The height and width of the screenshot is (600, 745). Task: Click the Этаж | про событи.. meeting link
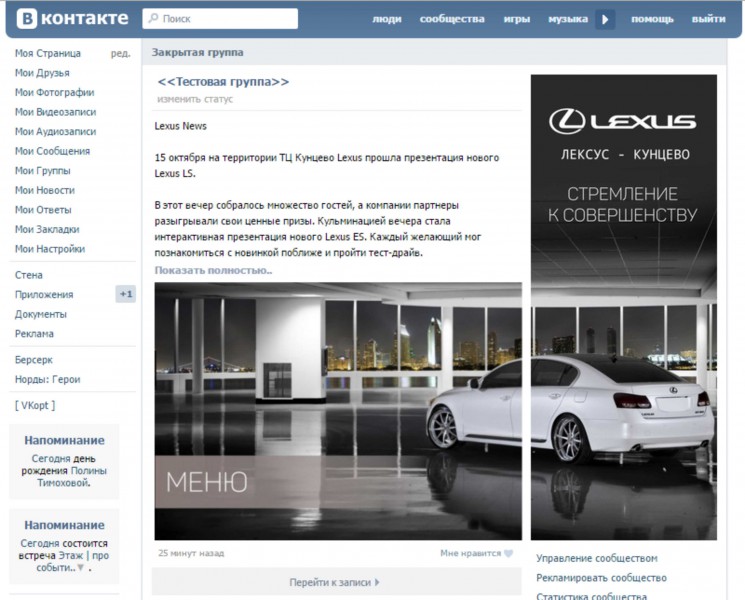(x=74, y=561)
